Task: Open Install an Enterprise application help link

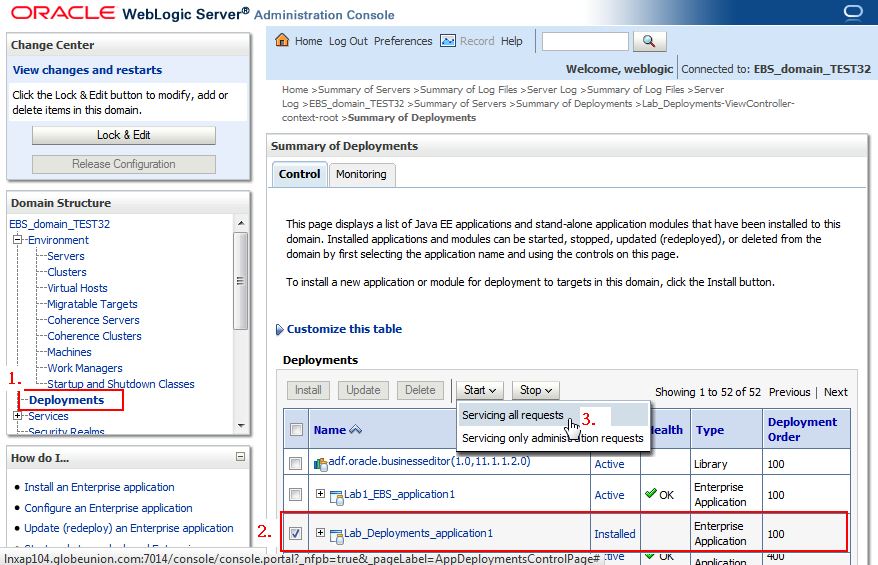Action: tap(99, 487)
